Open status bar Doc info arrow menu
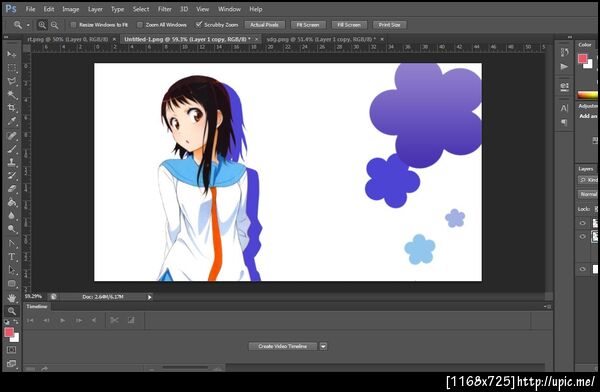This screenshot has width=600, height=392. tap(149, 297)
